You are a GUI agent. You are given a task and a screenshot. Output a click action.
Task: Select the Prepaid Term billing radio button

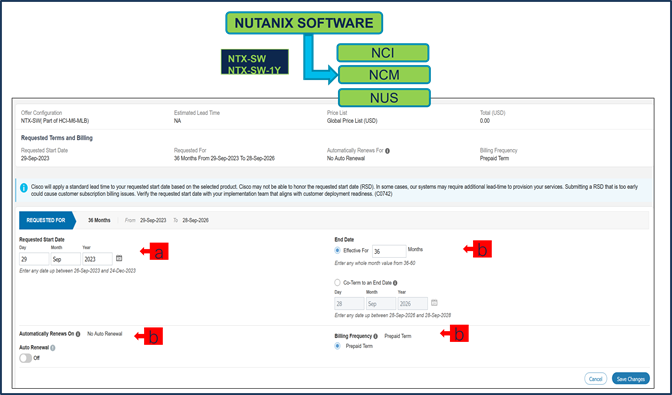[337, 346]
